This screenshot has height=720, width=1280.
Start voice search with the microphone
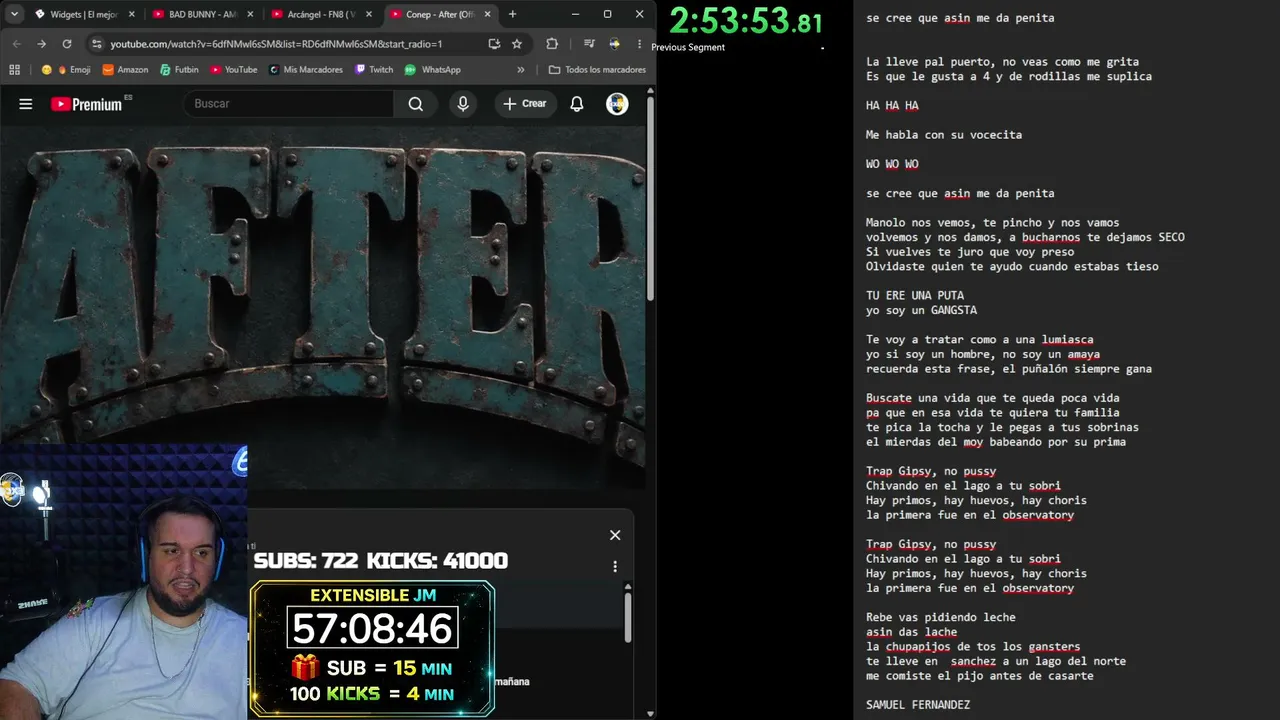(x=462, y=104)
